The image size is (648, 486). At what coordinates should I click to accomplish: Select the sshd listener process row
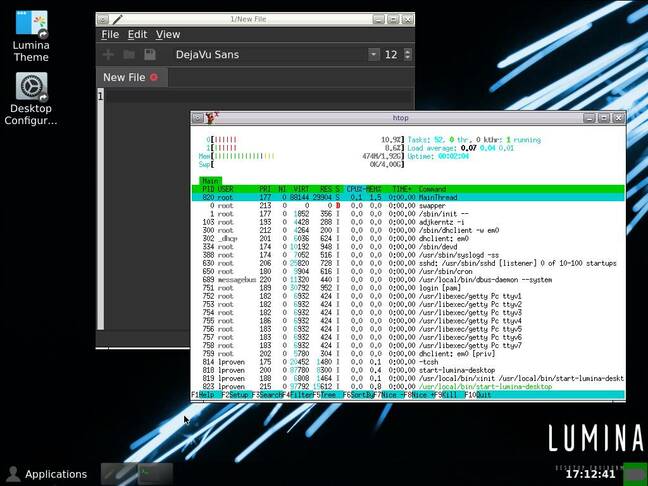pyautogui.click(x=408, y=263)
